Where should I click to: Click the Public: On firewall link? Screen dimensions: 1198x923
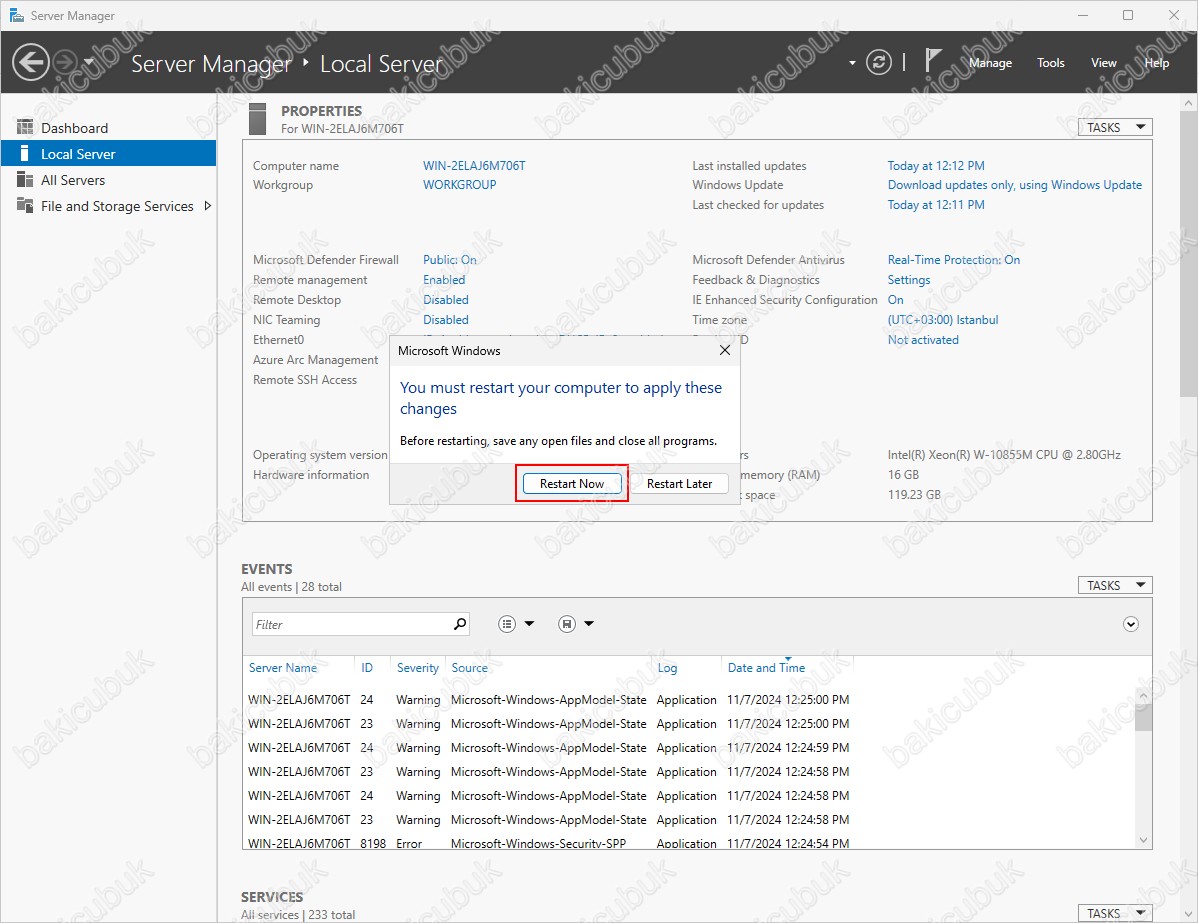click(450, 260)
